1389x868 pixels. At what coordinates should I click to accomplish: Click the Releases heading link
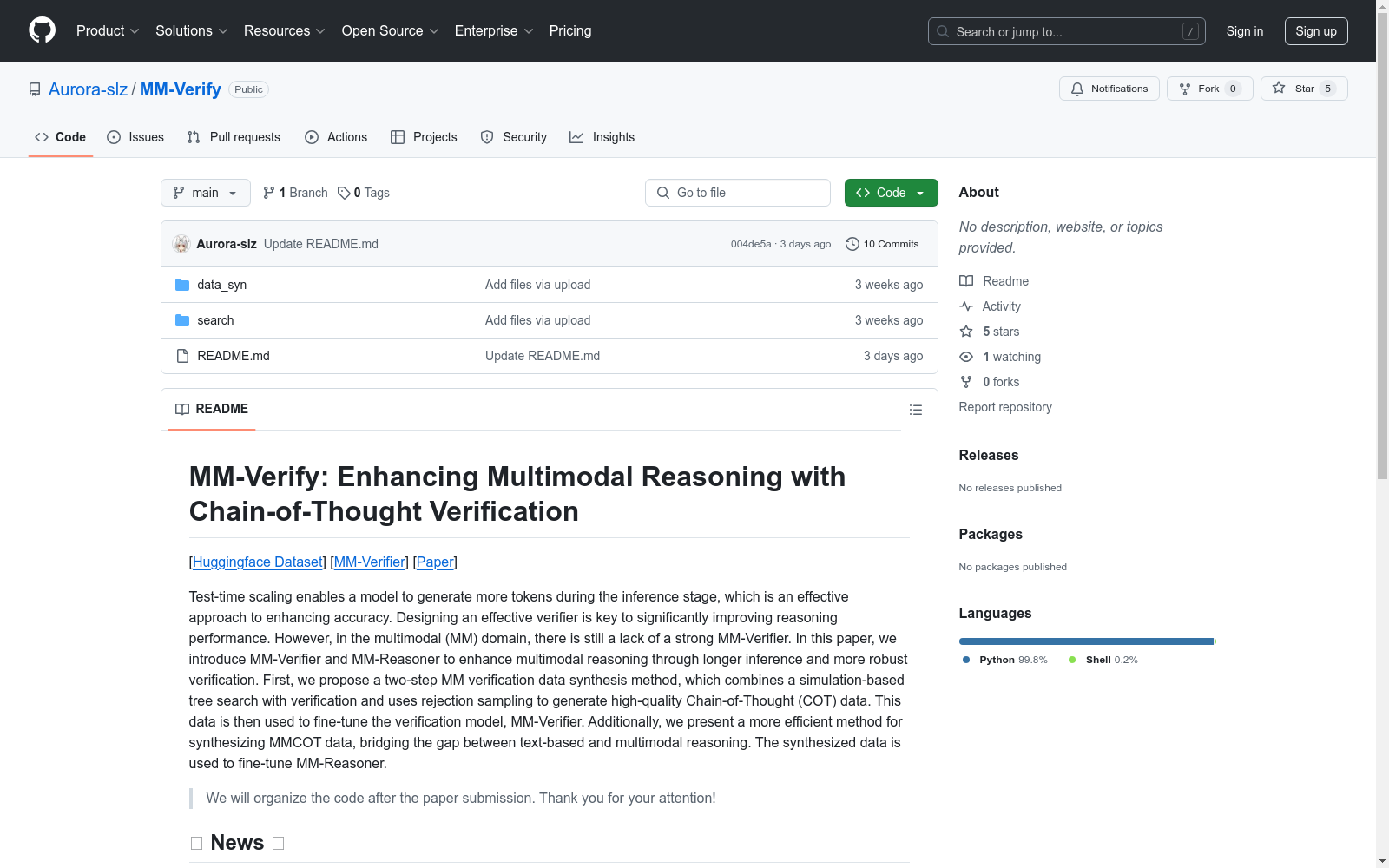click(989, 456)
